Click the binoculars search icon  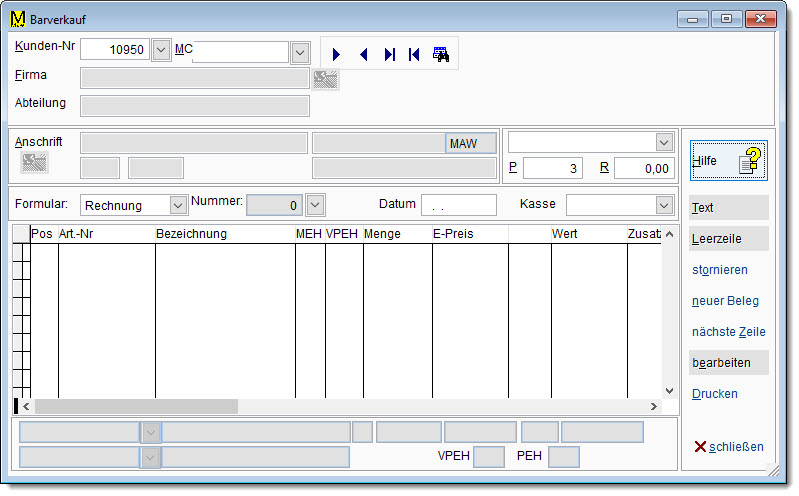441,55
